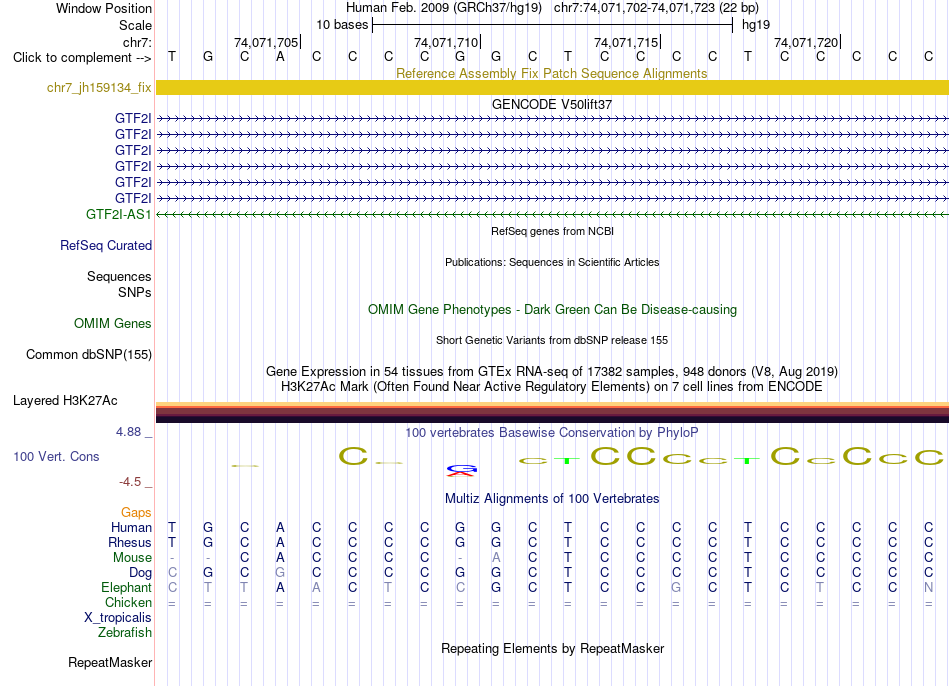This screenshot has width=950, height=686.
Task: Click the hg19 label beside the scale bar
Action: coord(756,25)
